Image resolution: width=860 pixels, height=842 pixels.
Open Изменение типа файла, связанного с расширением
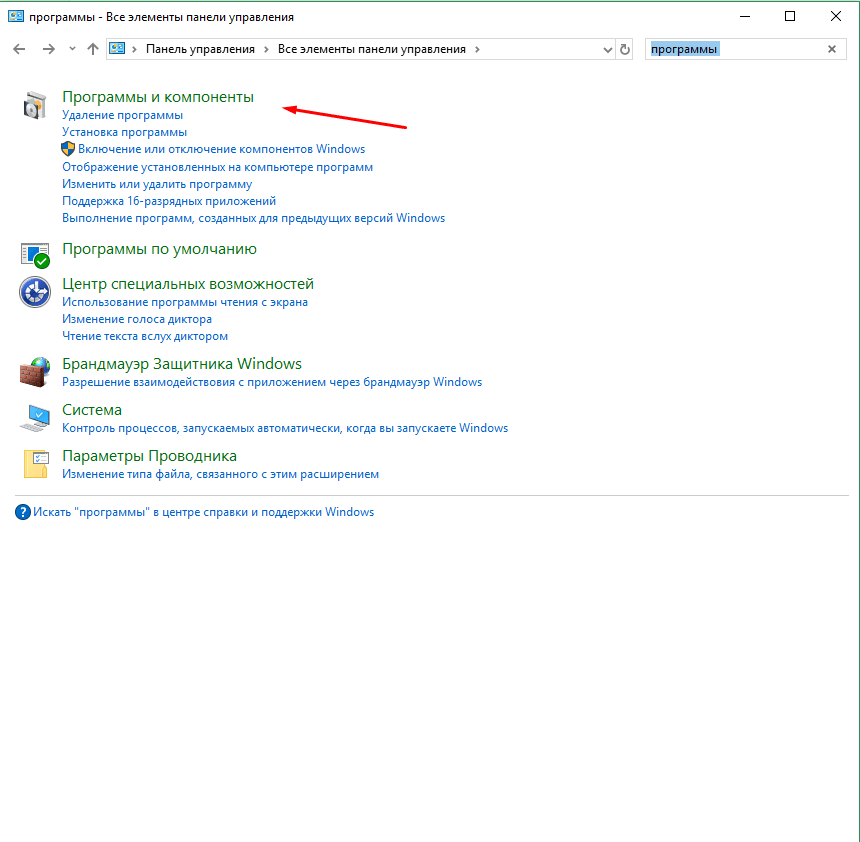(220, 474)
